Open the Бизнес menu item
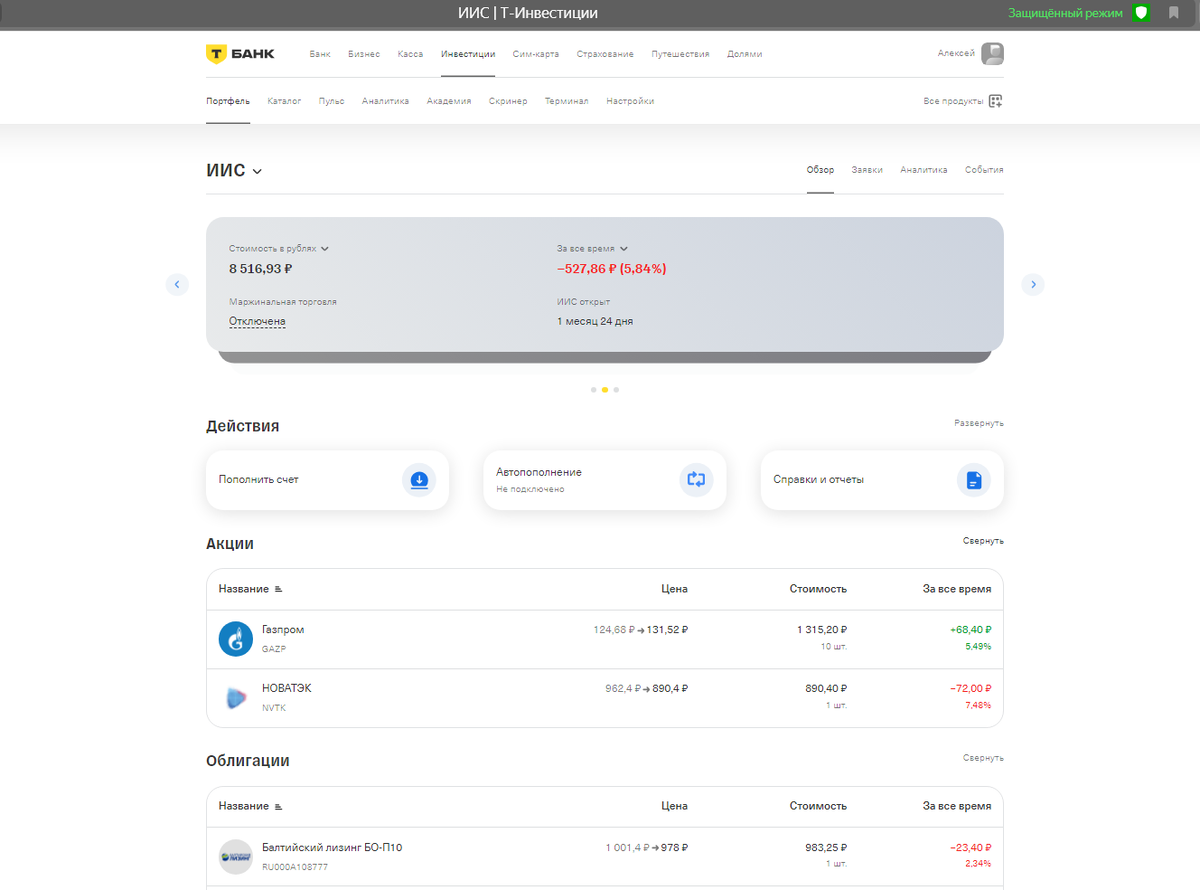Image resolution: width=1200 pixels, height=890 pixels. click(364, 54)
